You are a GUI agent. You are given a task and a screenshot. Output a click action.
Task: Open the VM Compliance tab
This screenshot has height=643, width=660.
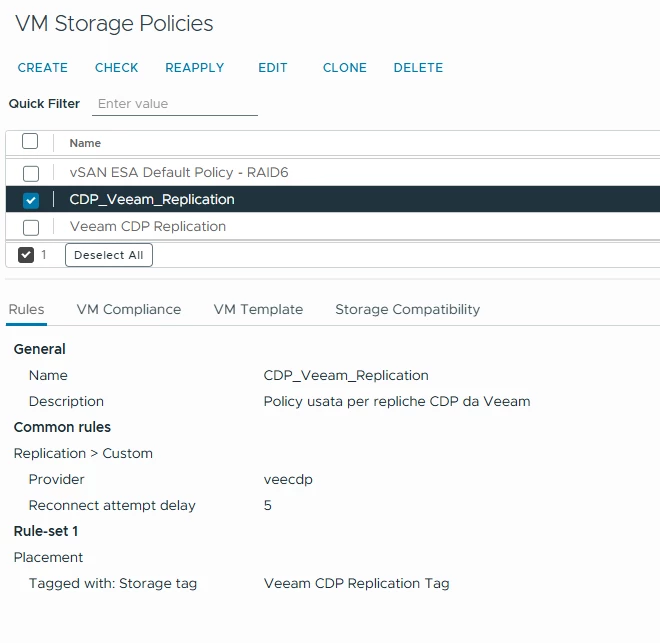(129, 310)
